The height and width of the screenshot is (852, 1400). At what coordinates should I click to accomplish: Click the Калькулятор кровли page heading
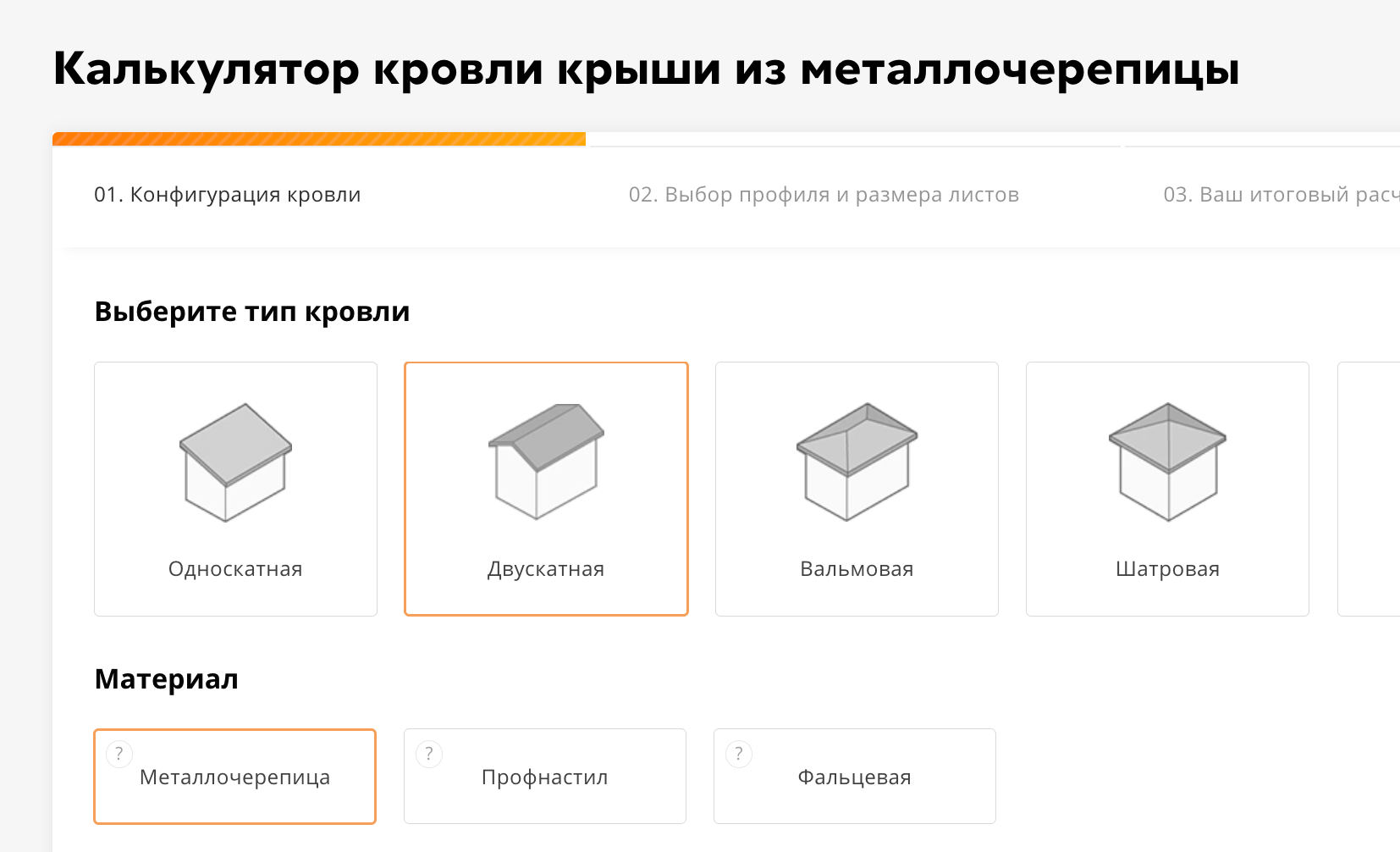pyautogui.click(x=646, y=69)
